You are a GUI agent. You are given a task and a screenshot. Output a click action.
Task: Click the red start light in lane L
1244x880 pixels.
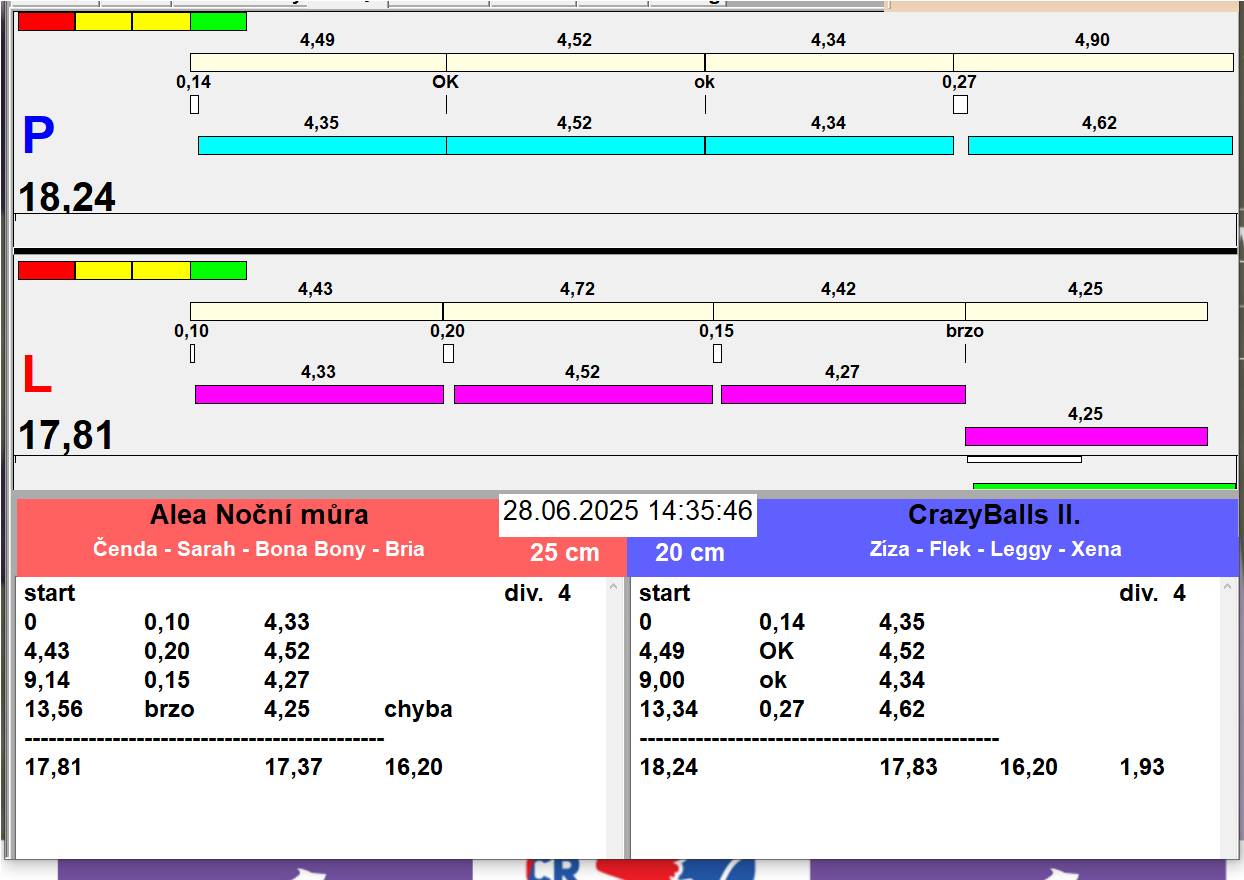(x=46, y=270)
